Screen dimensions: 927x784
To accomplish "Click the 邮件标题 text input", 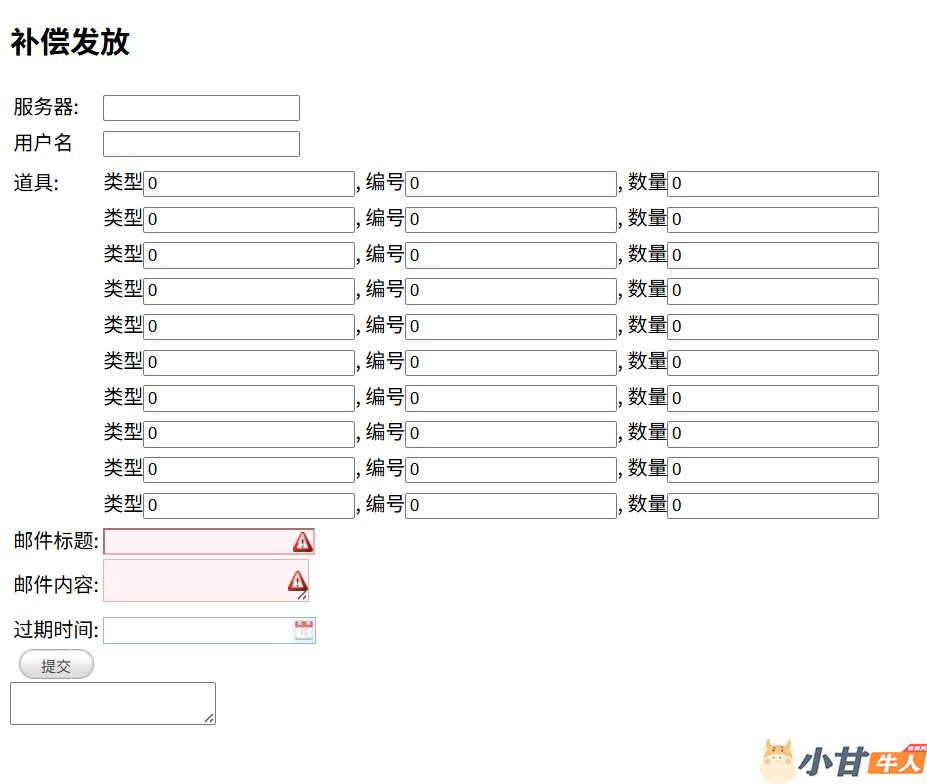I will 197,542.
